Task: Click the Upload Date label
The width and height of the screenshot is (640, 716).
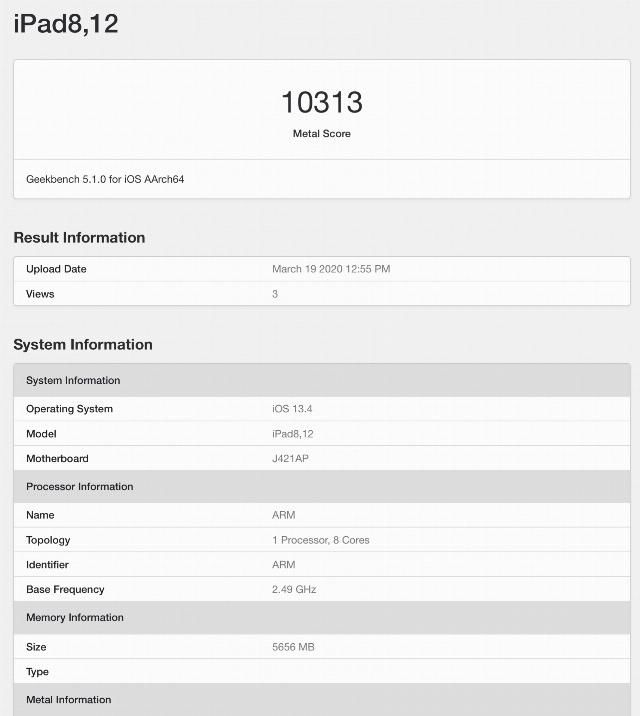Action: pos(56,269)
